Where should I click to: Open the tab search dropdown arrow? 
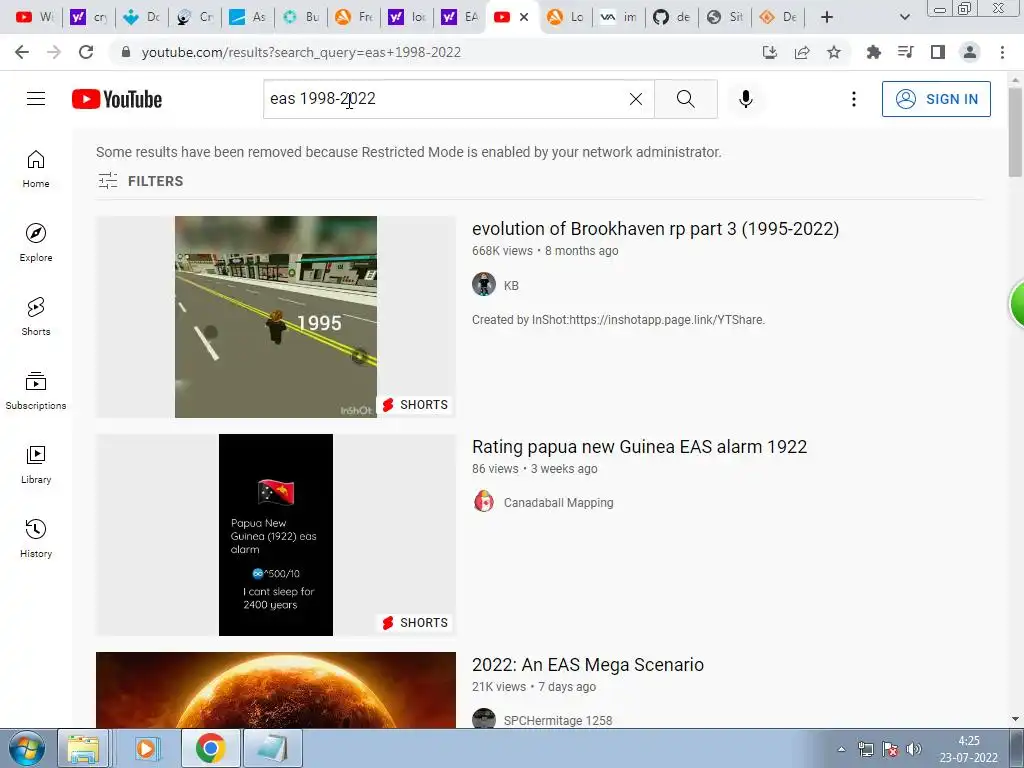click(x=904, y=17)
